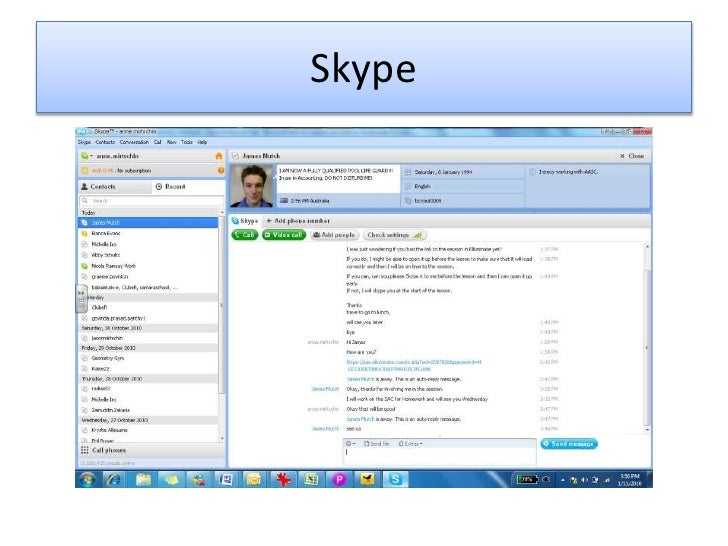The width and height of the screenshot is (728, 546).
Task: Open Check settings
Action: (x=395, y=235)
